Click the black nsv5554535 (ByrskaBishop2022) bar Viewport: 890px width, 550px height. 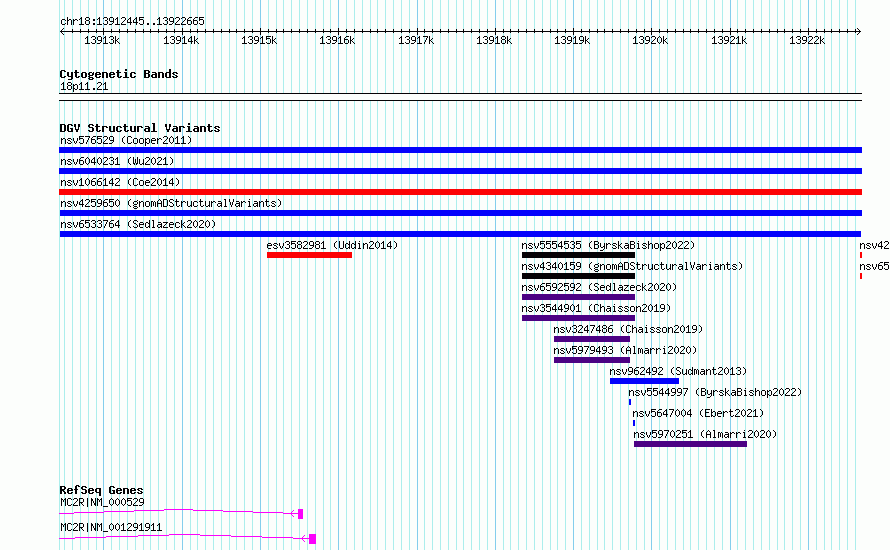[x=578, y=255]
